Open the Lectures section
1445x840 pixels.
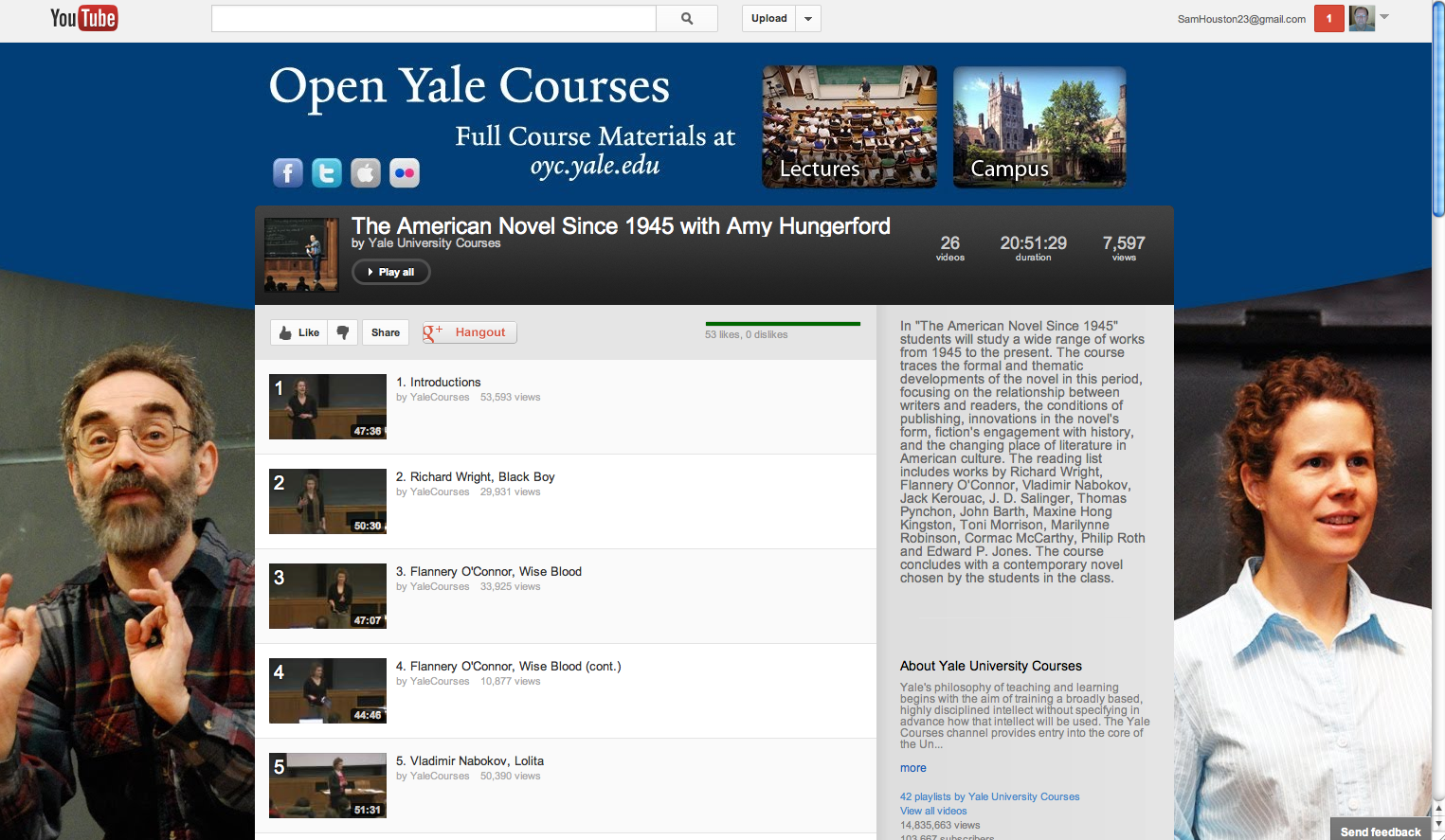click(848, 126)
